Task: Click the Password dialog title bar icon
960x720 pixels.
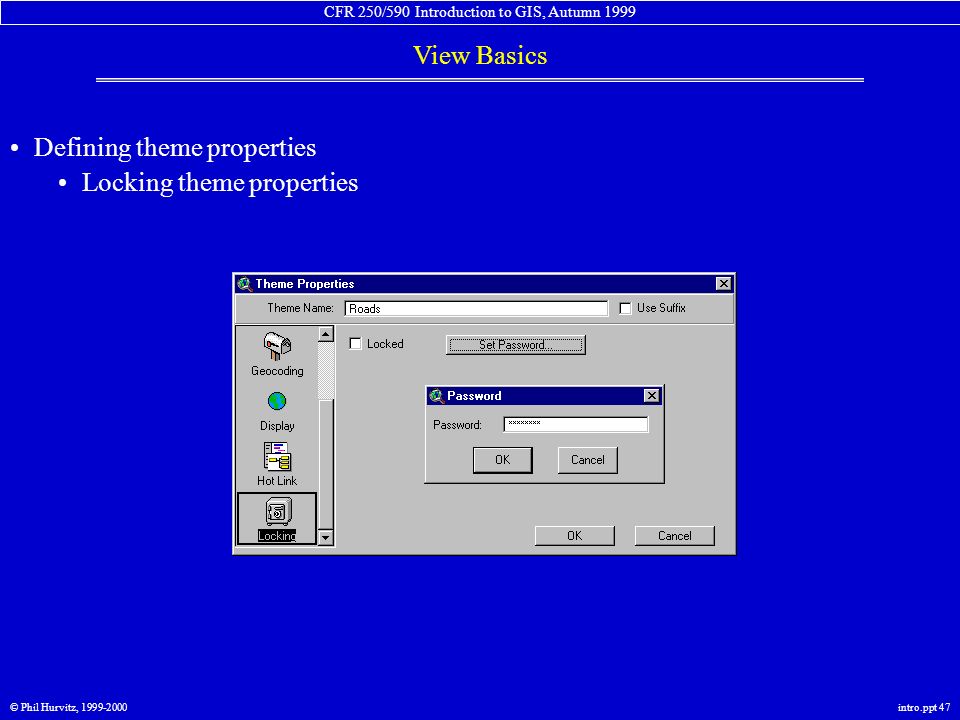Action: (x=437, y=396)
